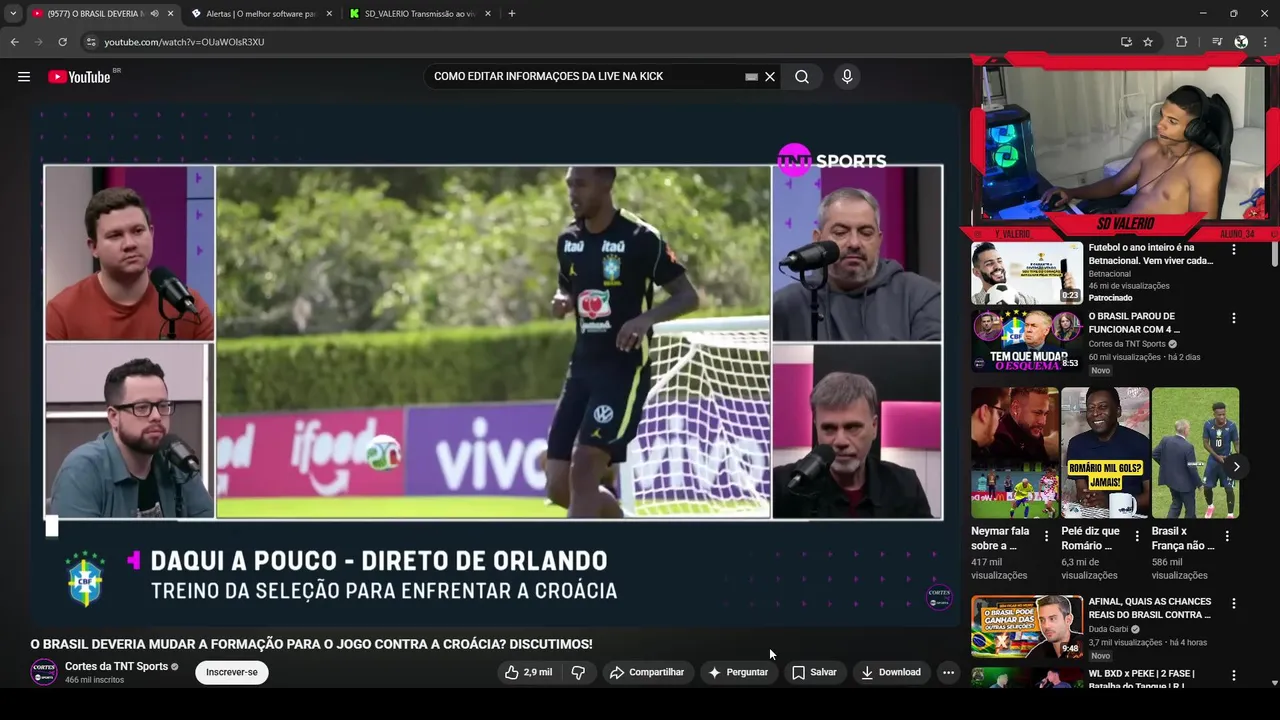
Task: Select the O BRASIL DEVERIA YouTube tab
Action: [x=97, y=14]
